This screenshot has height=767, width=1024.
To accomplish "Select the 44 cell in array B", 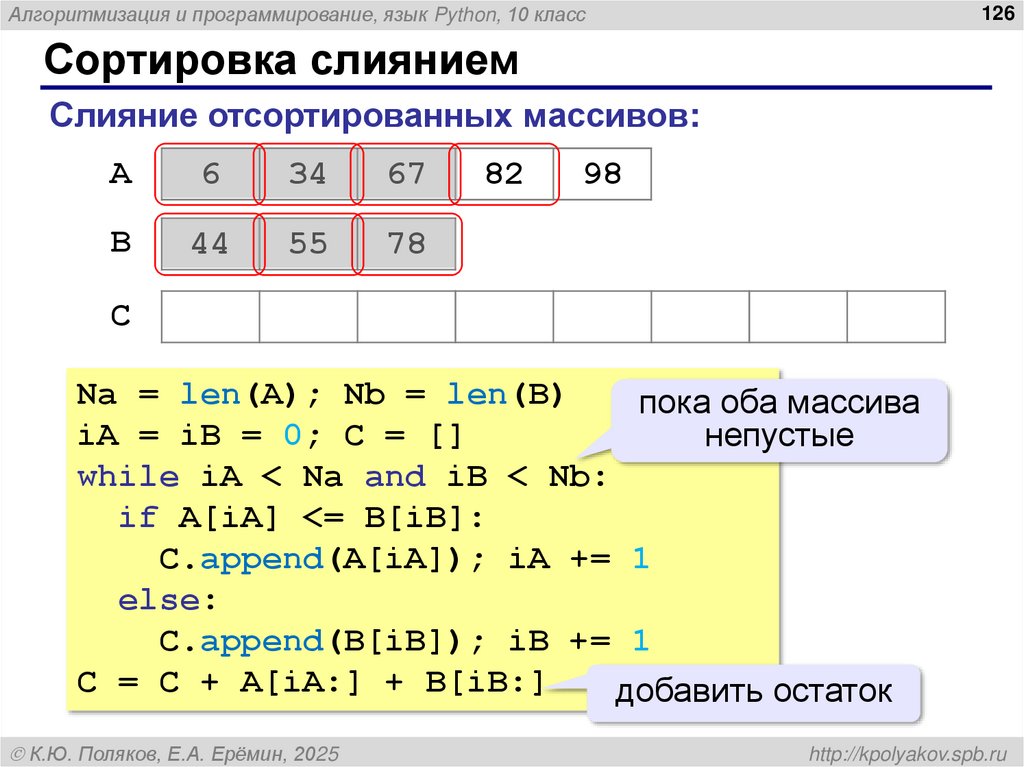I will click(206, 243).
